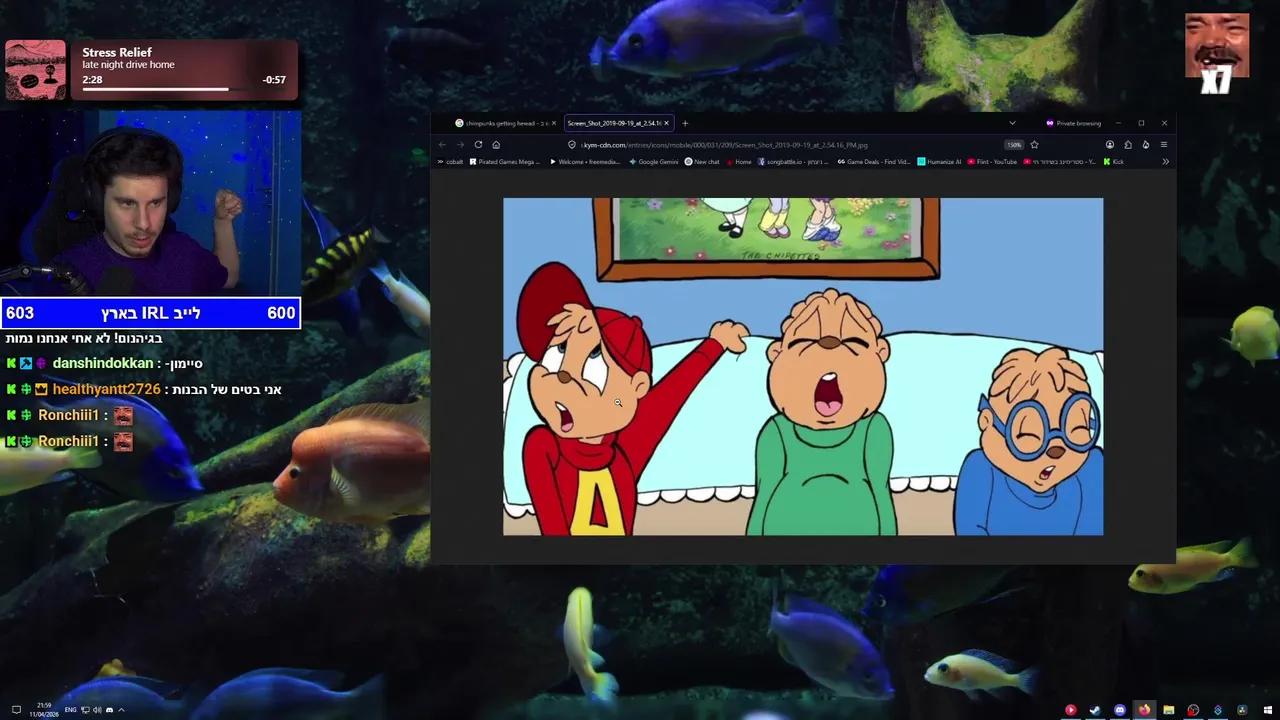Click the Stress Relief song title

point(117,52)
